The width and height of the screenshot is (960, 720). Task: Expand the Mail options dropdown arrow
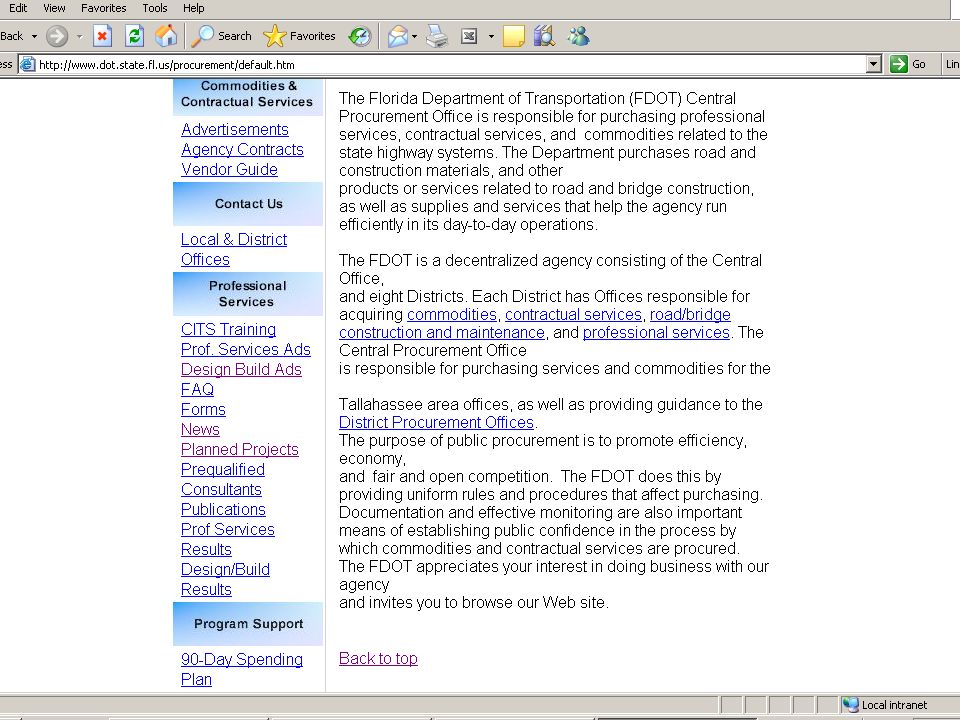[414, 36]
